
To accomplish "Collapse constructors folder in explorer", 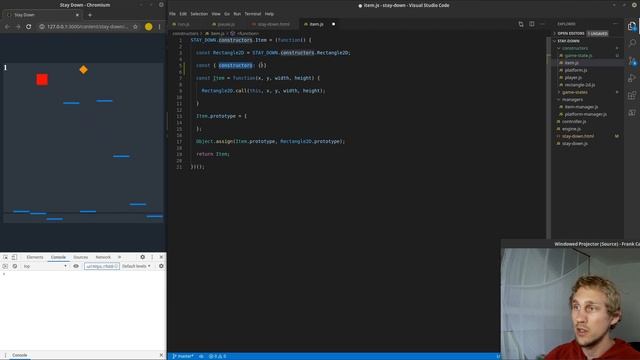I will pyautogui.click(x=575, y=48).
